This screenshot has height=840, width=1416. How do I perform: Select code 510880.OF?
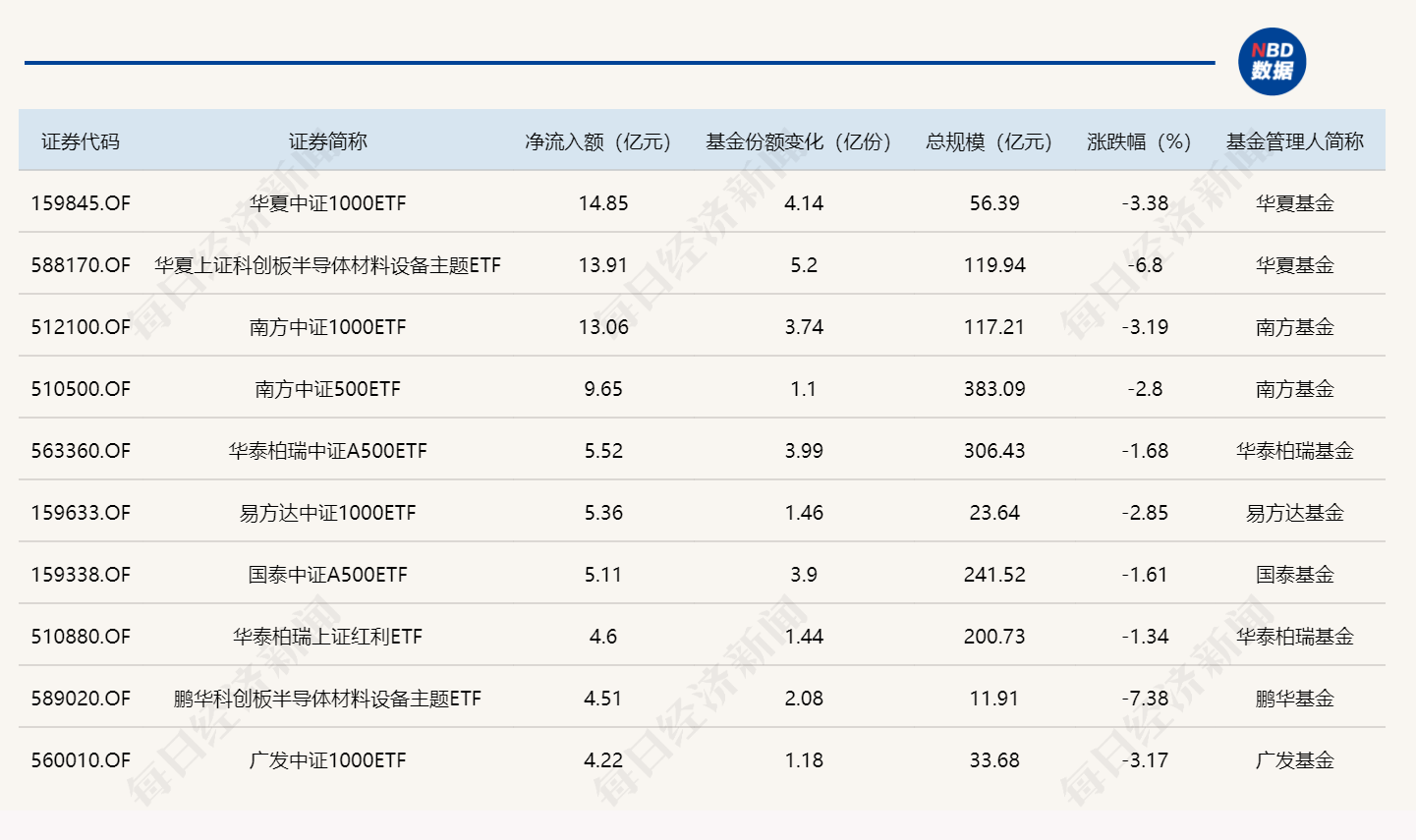pos(81,637)
